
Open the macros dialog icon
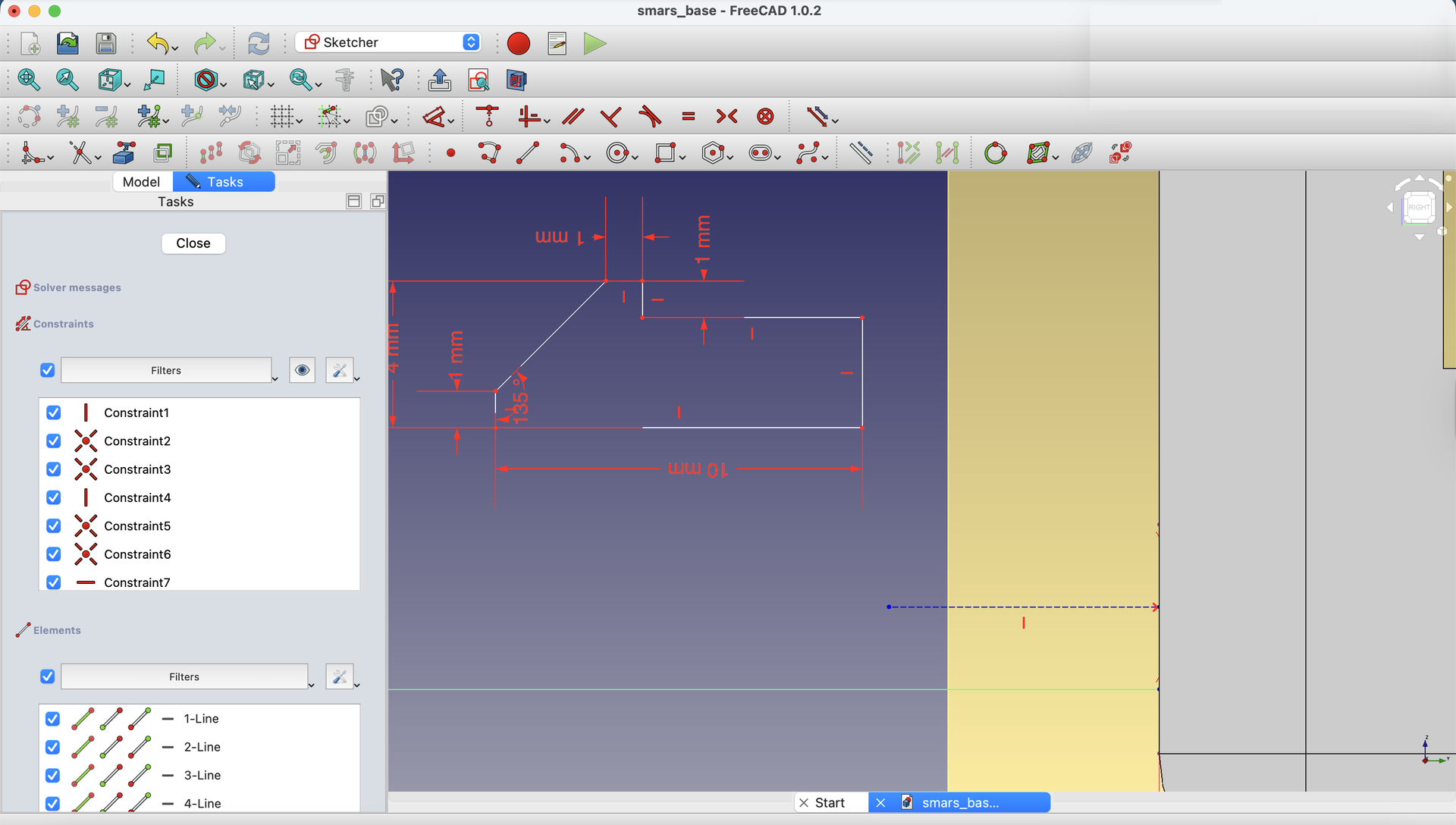coord(557,43)
